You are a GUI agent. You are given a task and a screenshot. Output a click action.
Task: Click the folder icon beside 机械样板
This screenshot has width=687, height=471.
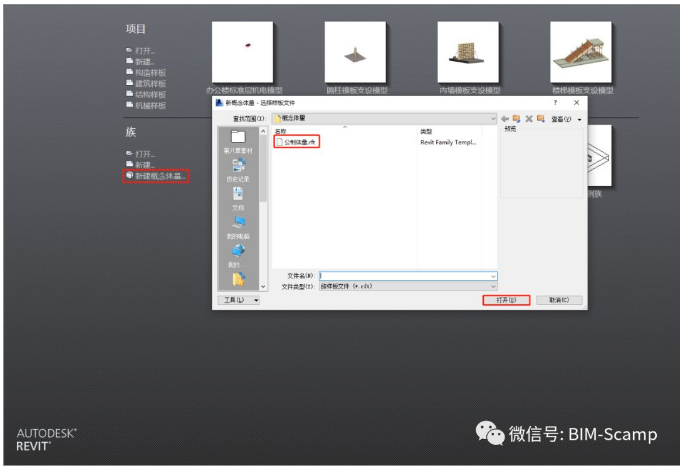click(x=129, y=105)
